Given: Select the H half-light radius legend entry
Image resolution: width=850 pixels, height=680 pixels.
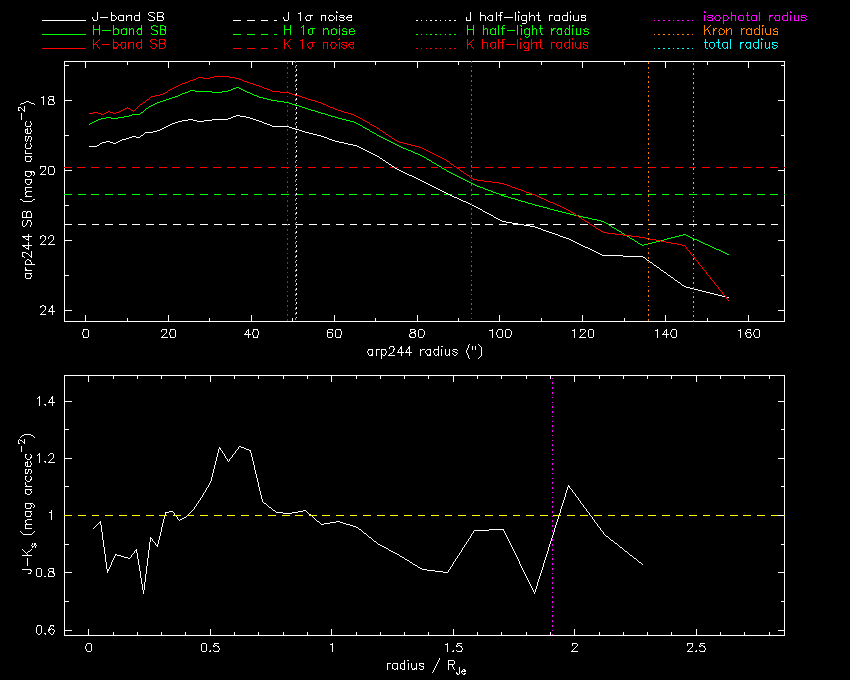Looking at the screenshot, I should point(527,31).
